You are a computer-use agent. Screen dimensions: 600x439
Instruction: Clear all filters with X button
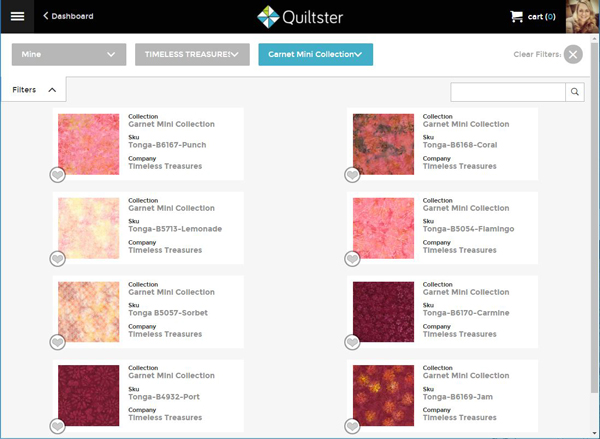(x=573, y=54)
